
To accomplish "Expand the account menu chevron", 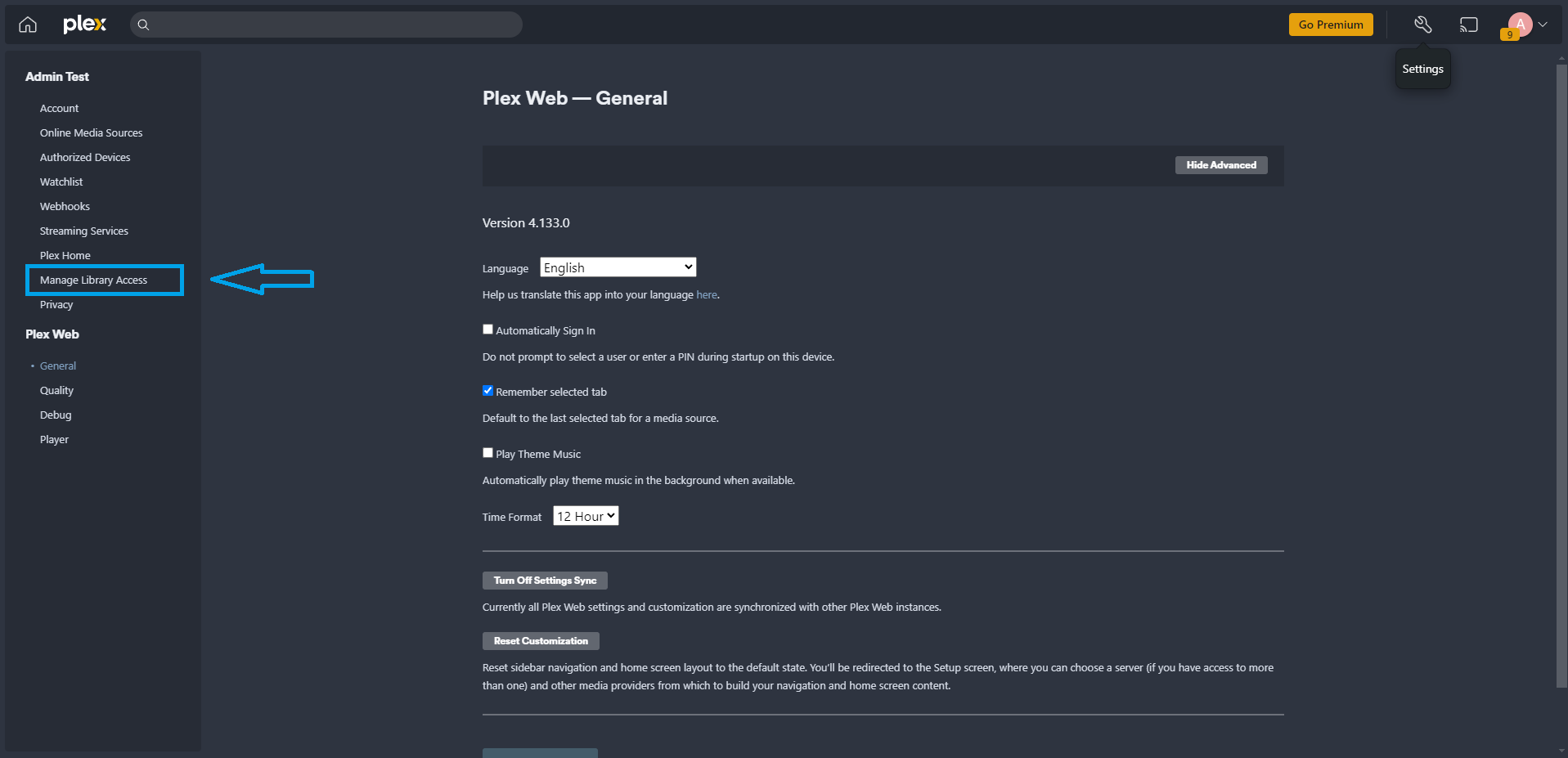I will (1543, 25).
